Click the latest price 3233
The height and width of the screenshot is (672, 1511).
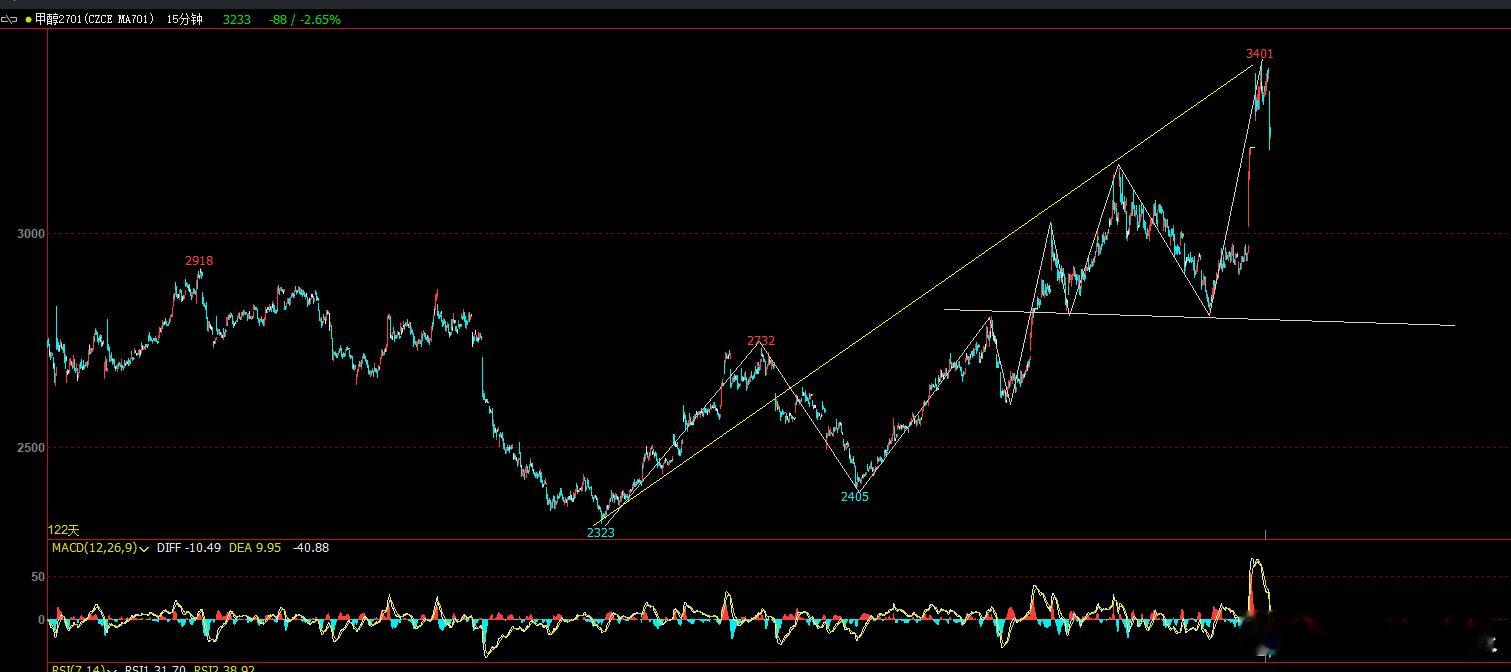pos(236,19)
